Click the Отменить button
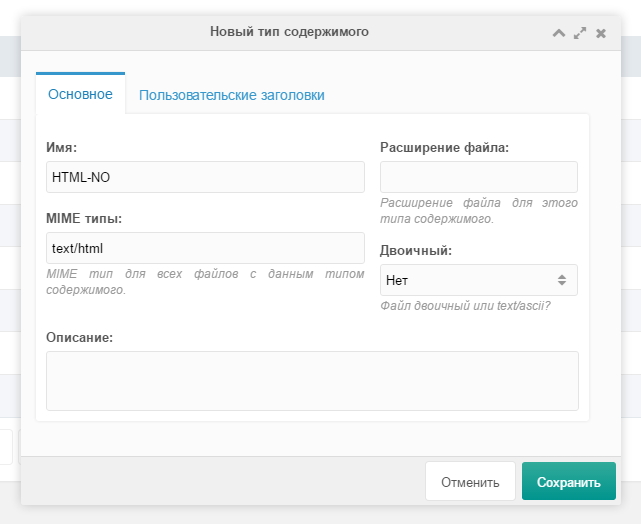The height and width of the screenshot is (524, 641). click(x=470, y=481)
